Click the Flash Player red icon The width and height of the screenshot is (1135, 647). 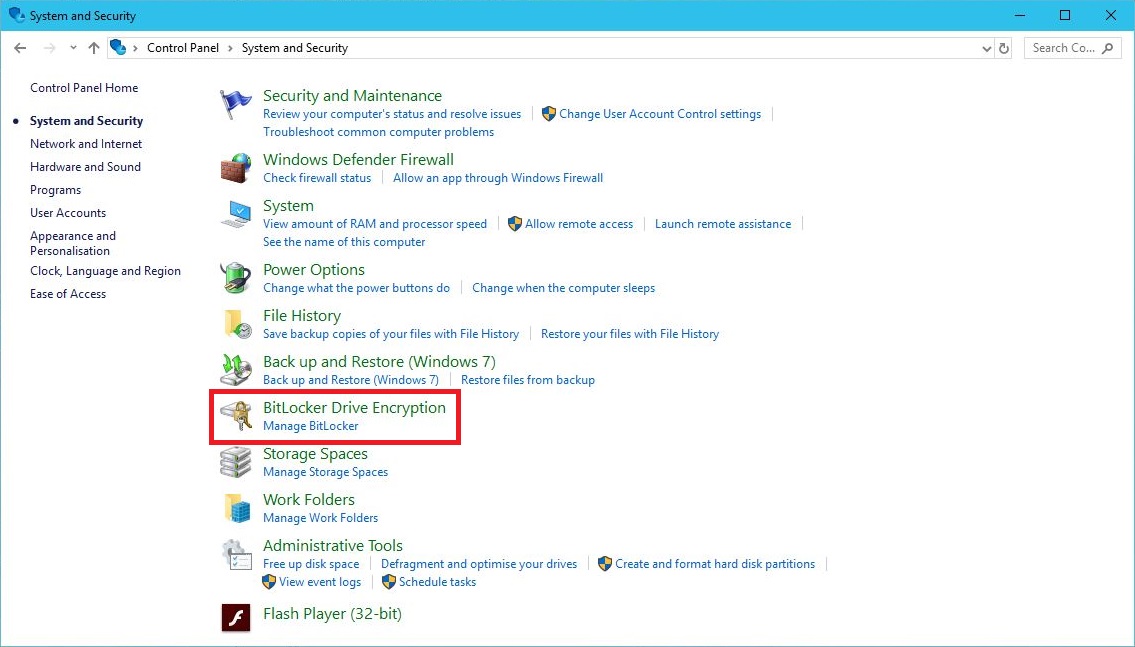(236, 617)
